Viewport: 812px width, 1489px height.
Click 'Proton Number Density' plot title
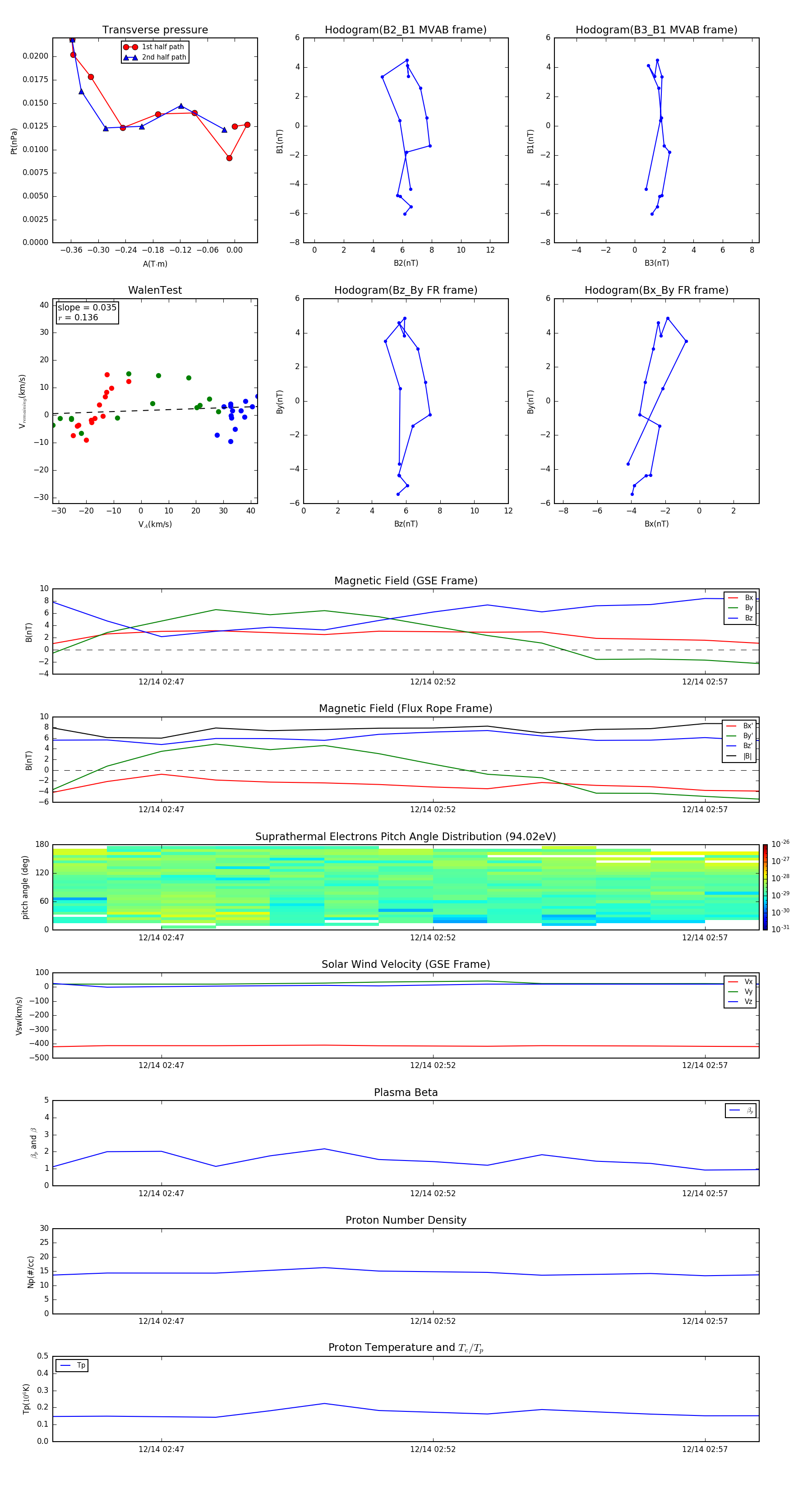[x=406, y=1220]
